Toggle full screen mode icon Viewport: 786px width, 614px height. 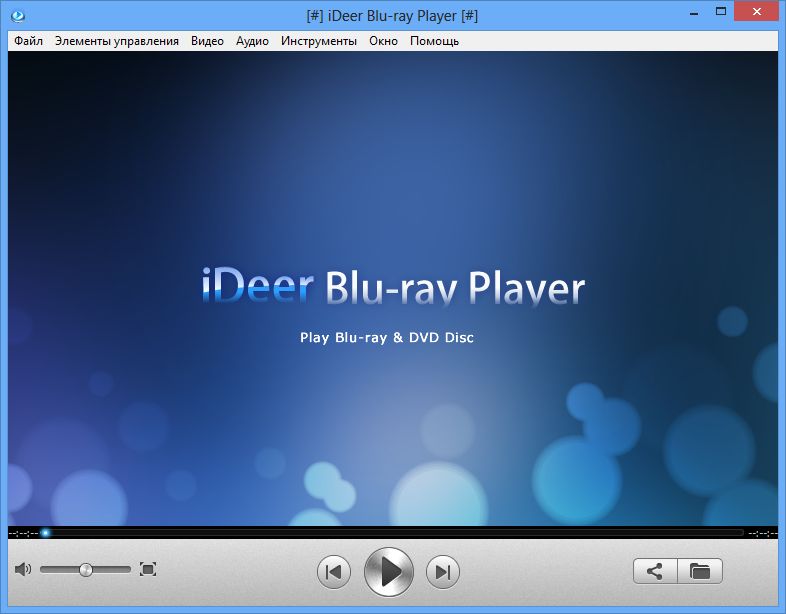[x=148, y=569]
